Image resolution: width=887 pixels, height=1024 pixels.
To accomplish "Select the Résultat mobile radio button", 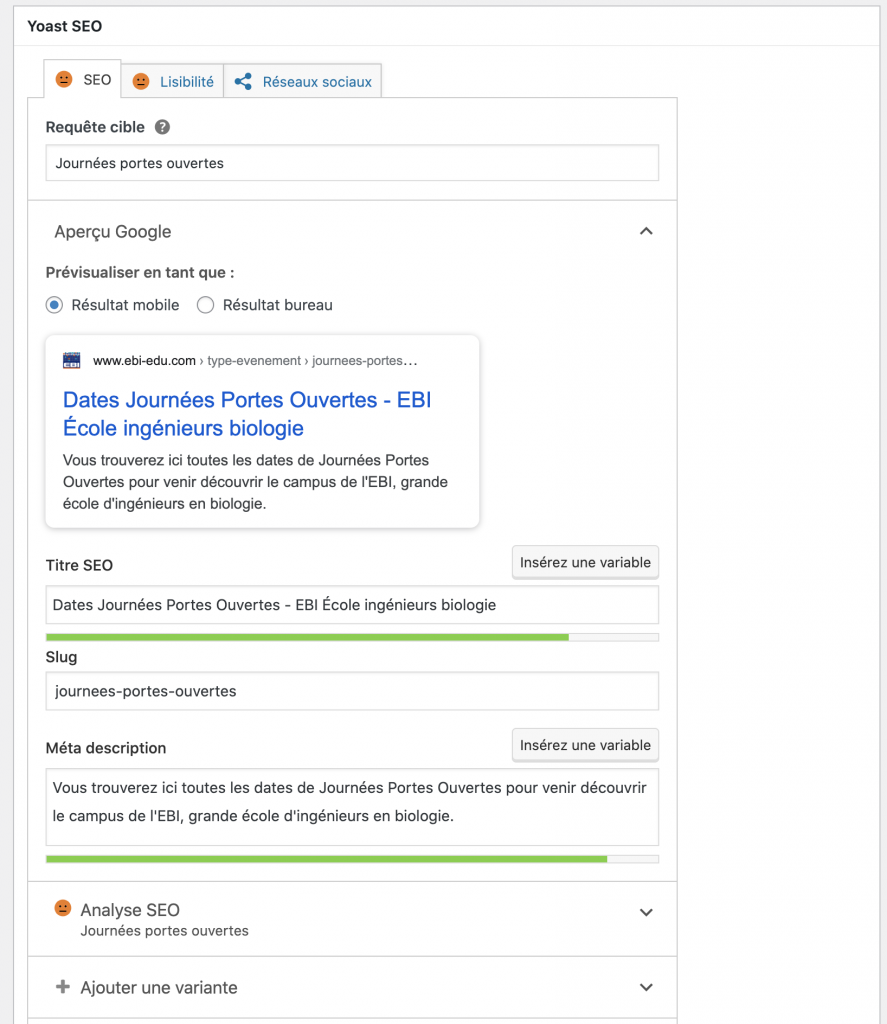I will 54,305.
